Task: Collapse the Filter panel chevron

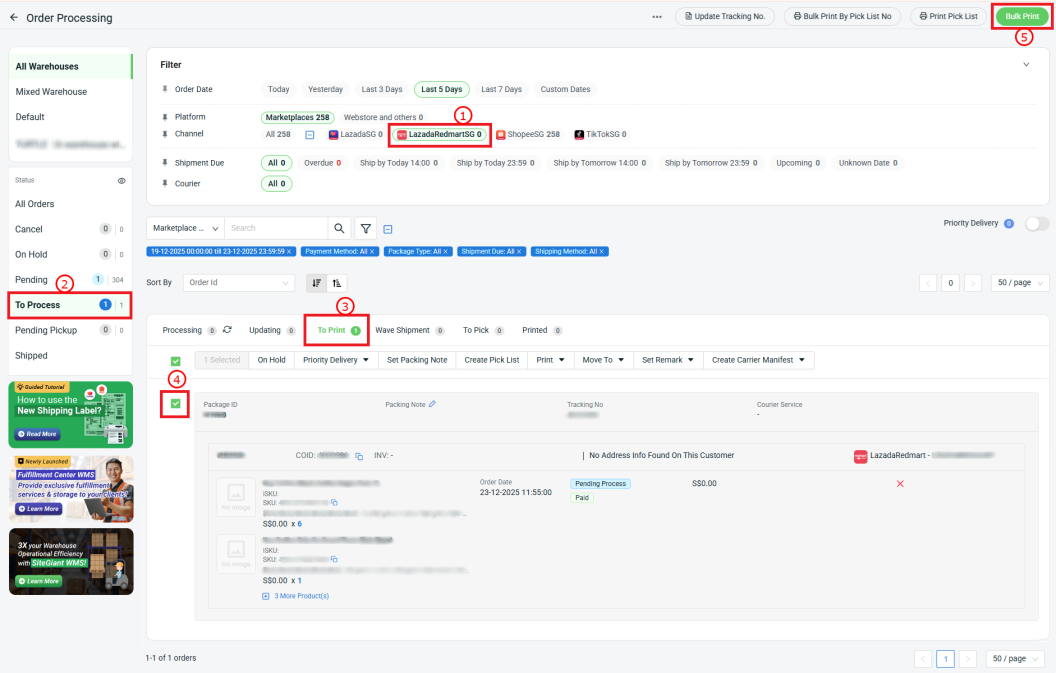Action: pyautogui.click(x=1025, y=65)
